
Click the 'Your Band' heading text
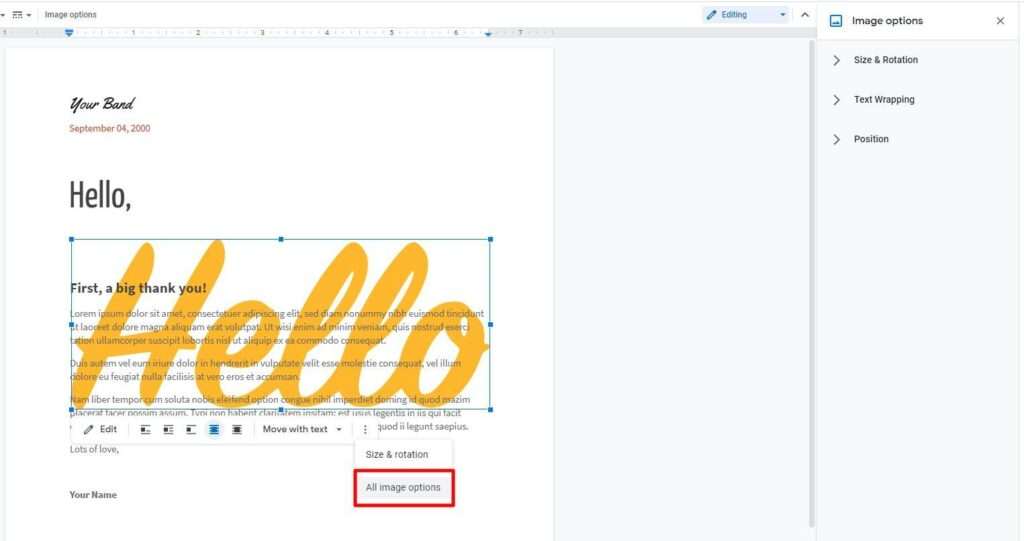coord(102,104)
